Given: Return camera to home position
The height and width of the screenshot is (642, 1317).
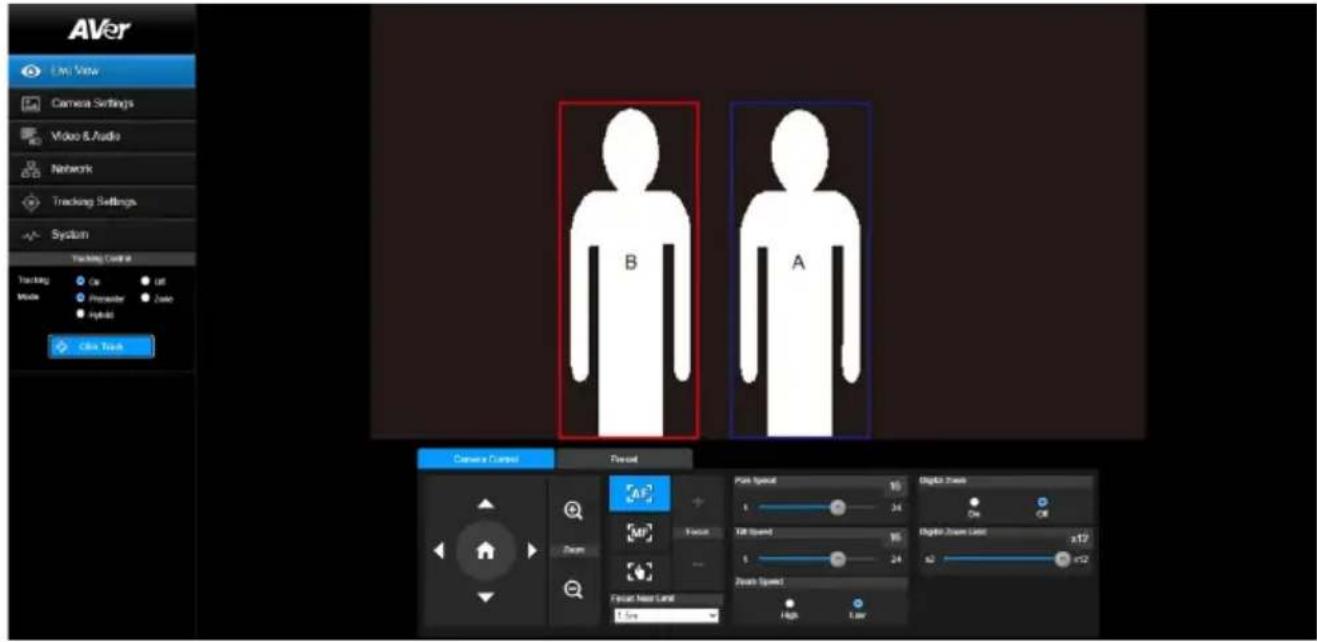Looking at the screenshot, I should pyautogui.click(x=485, y=549).
